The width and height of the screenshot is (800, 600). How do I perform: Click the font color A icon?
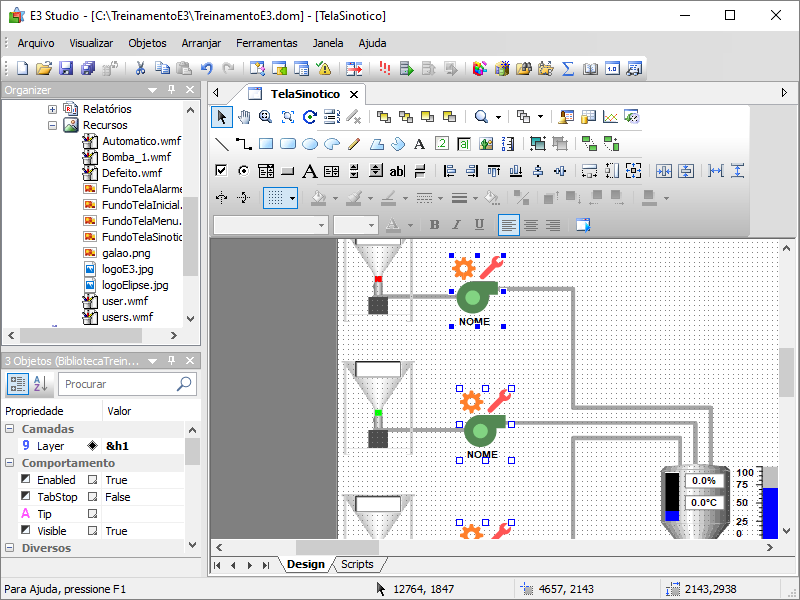[x=392, y=225]
